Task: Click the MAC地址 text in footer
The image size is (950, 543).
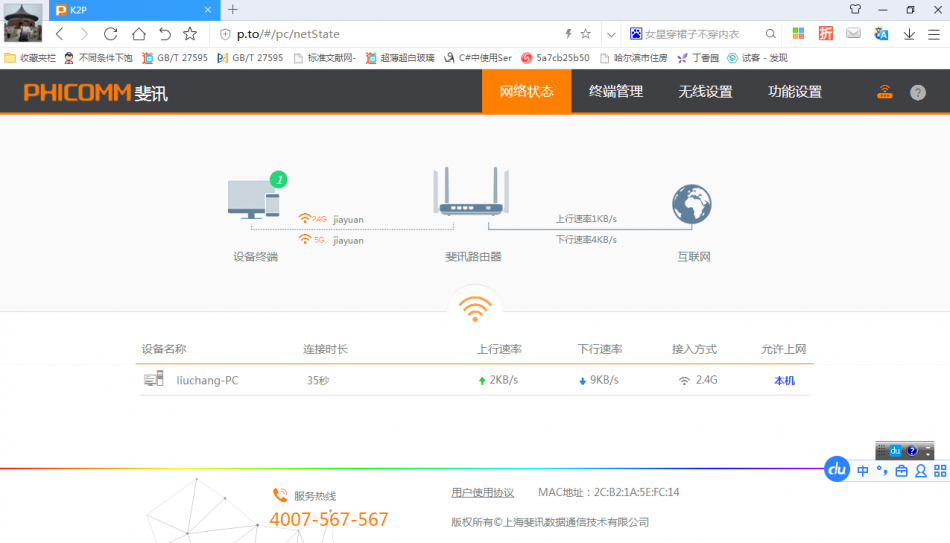Action: [608, 493]
